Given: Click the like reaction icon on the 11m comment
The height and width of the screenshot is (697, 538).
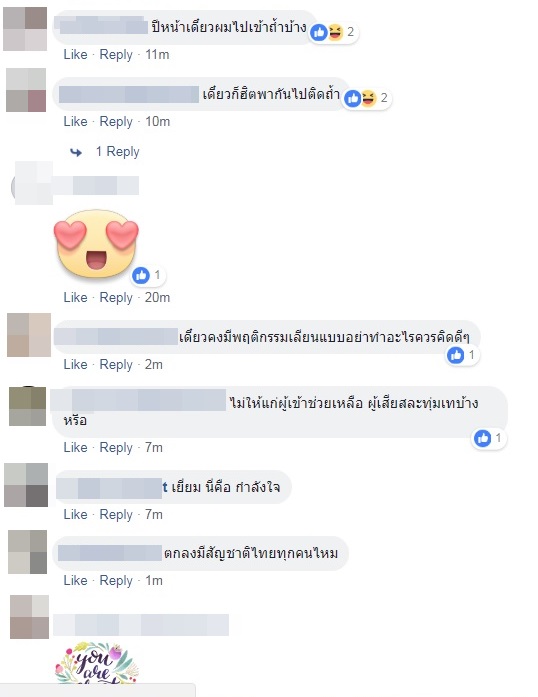Looking at the screenshot, I should pyautogui.click(x=319, y=32).
